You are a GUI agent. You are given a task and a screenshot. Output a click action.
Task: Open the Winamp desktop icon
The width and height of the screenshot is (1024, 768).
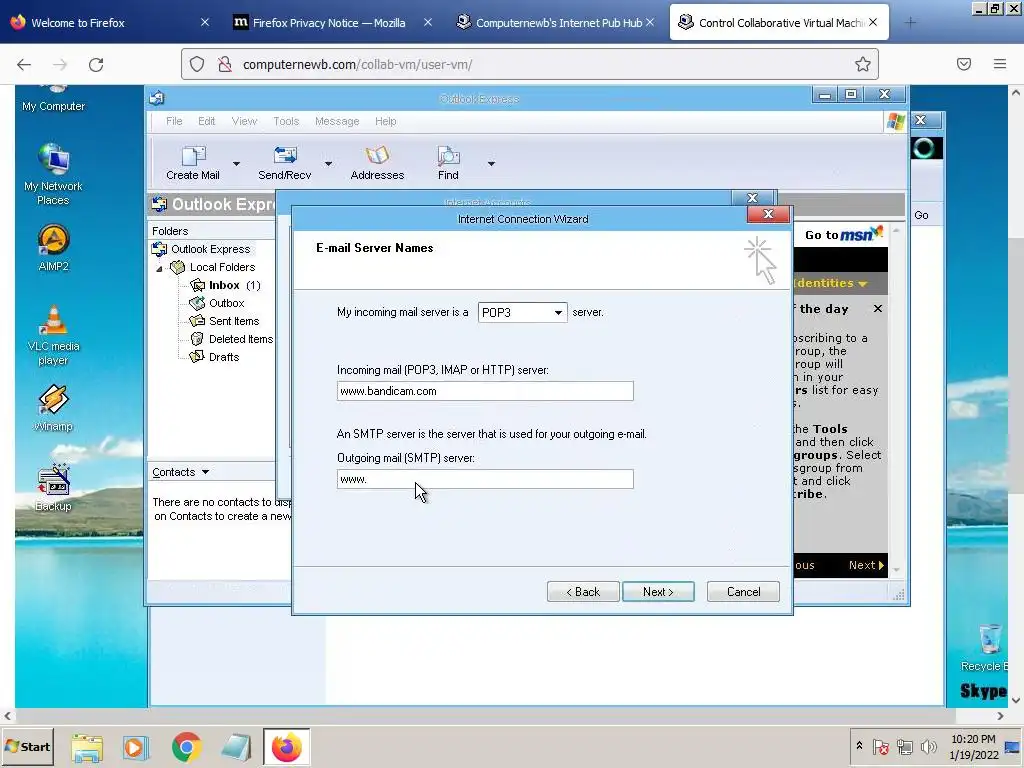[x=54, y=408]
